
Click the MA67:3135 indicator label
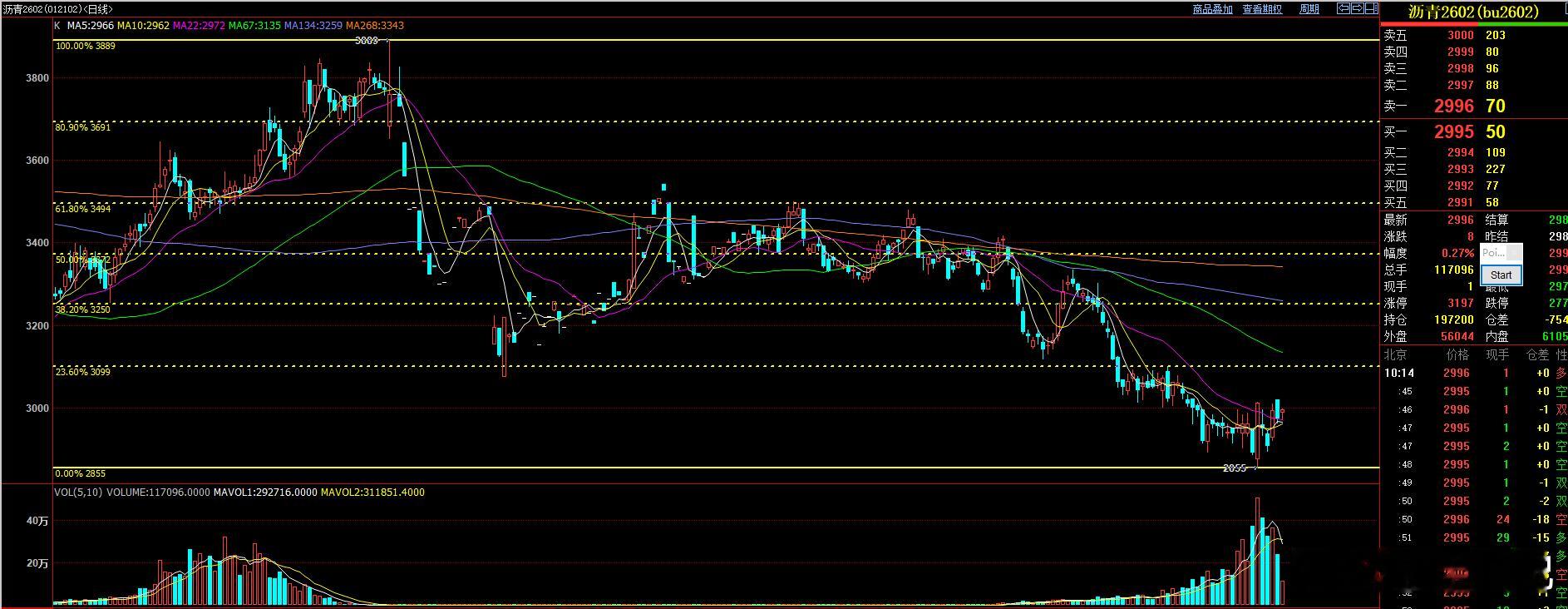[254, 26]
